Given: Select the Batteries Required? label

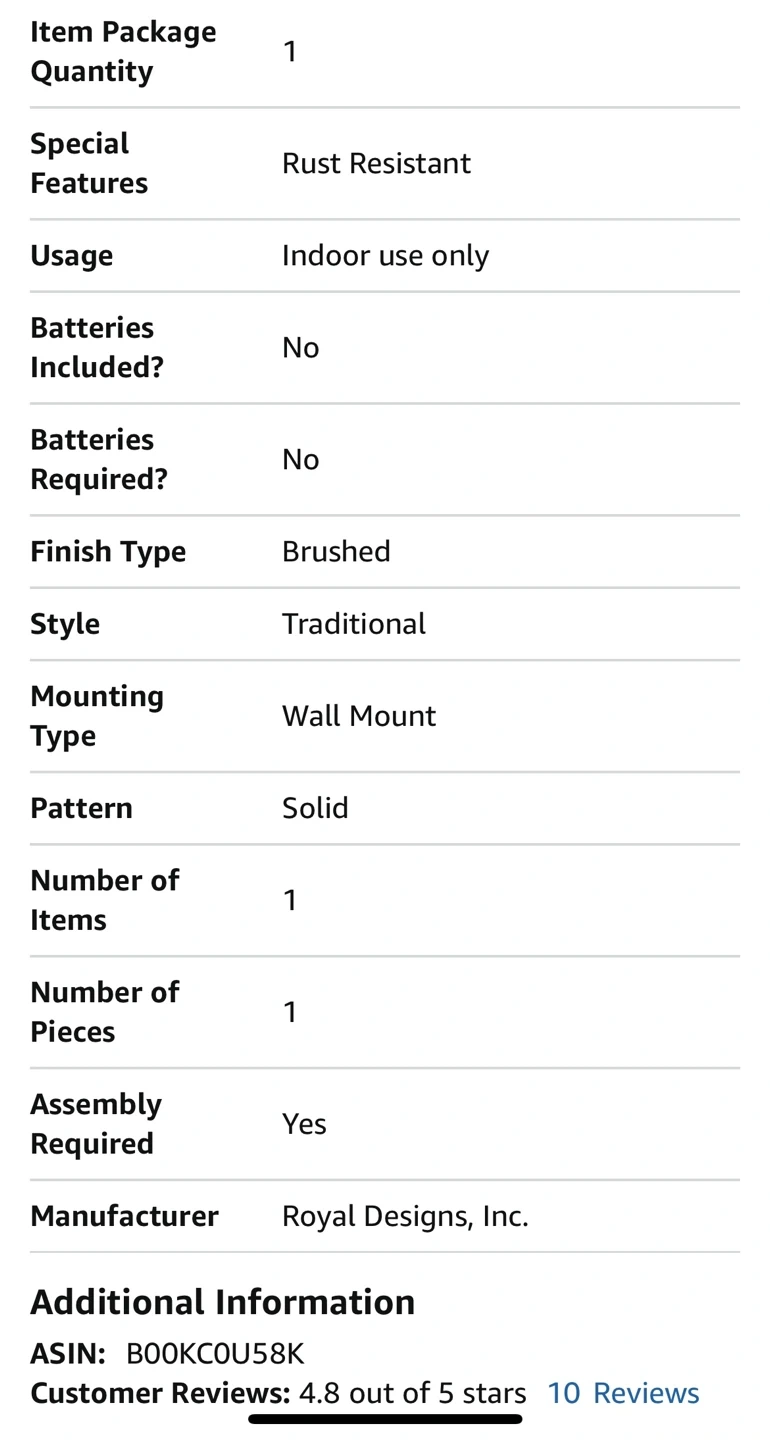Looking at the screenshot, I should point(98,459).
